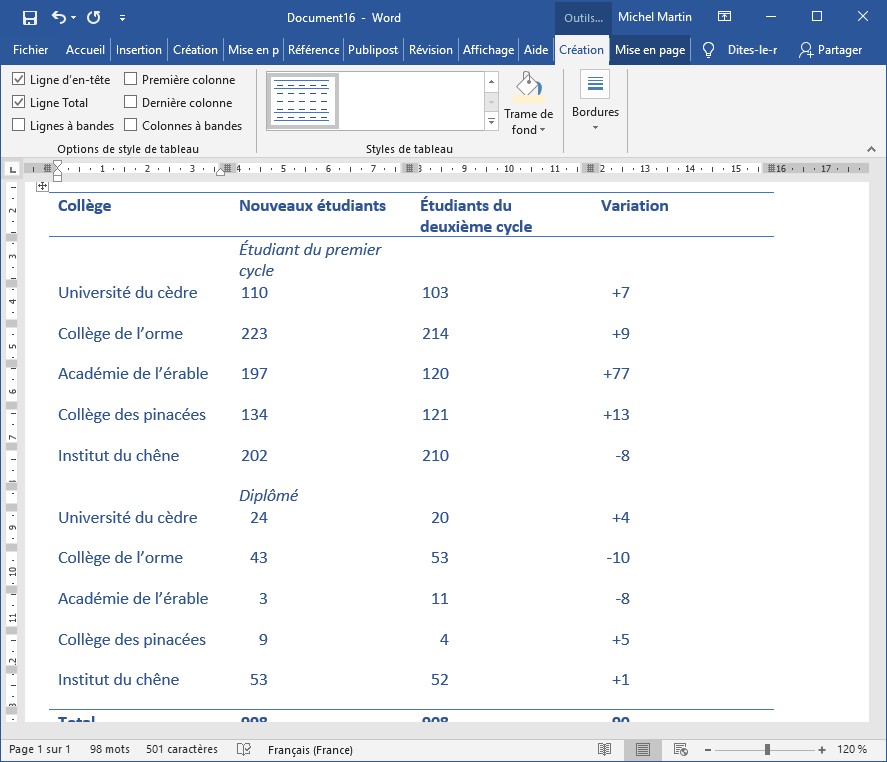The width and height of the screenshot is (887, 762).
Task: Click the Bordures icon
Action: click(595, 85)
